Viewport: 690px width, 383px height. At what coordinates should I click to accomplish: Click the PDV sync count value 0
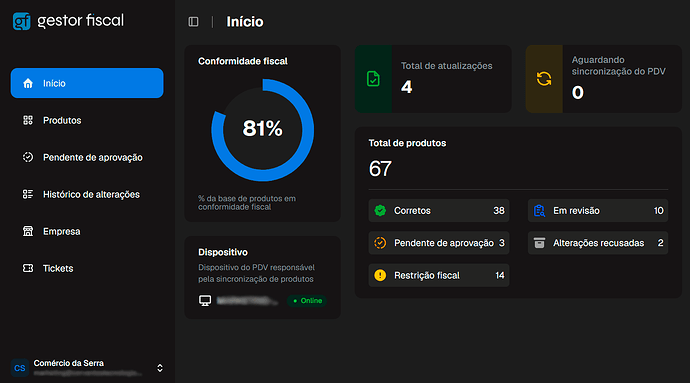(x=578, y=92)
